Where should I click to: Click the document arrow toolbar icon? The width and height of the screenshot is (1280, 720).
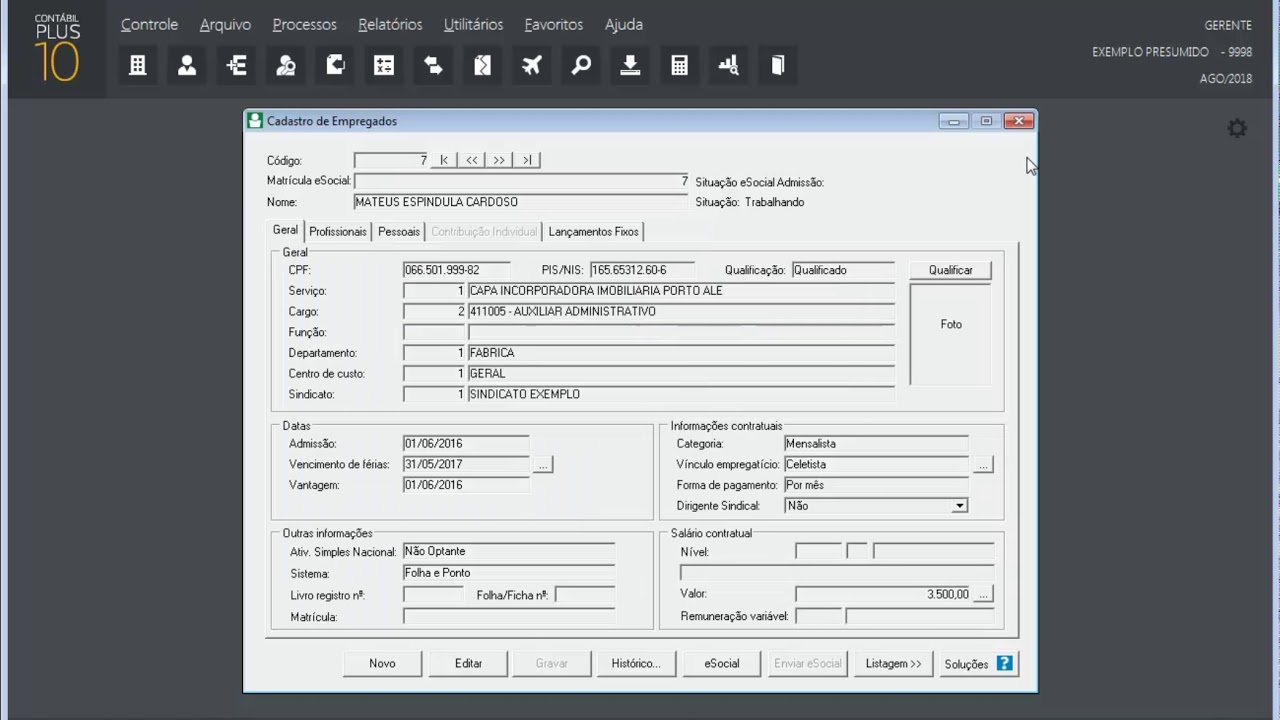(335, 65)
